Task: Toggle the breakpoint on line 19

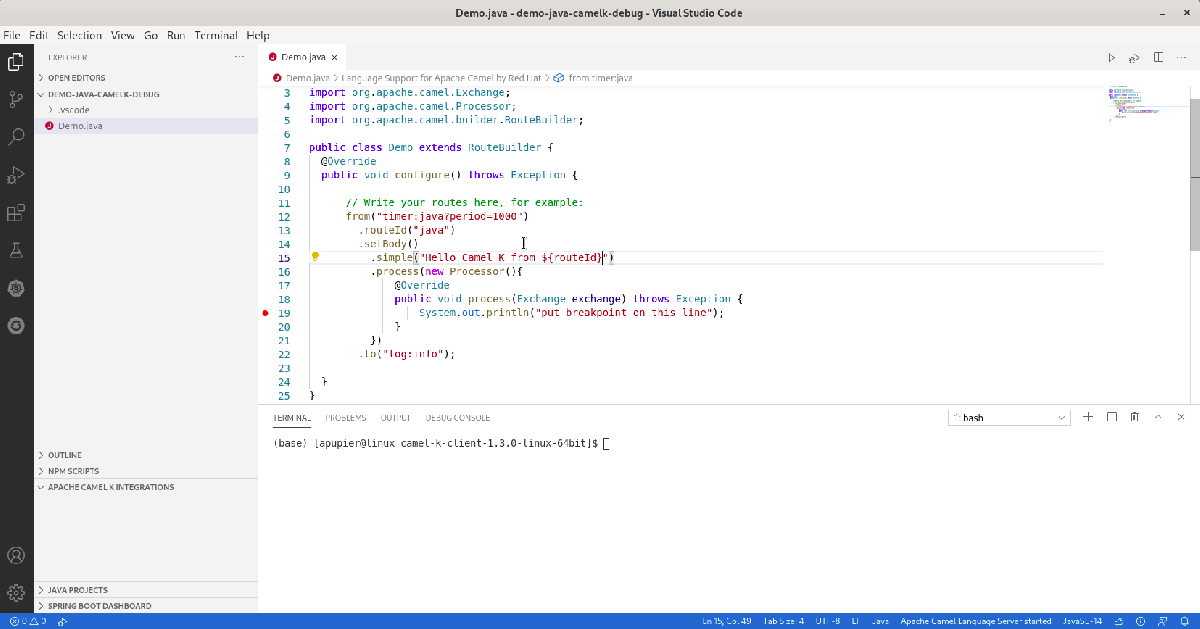Action: pyautogui.click(x=266, y=313)
